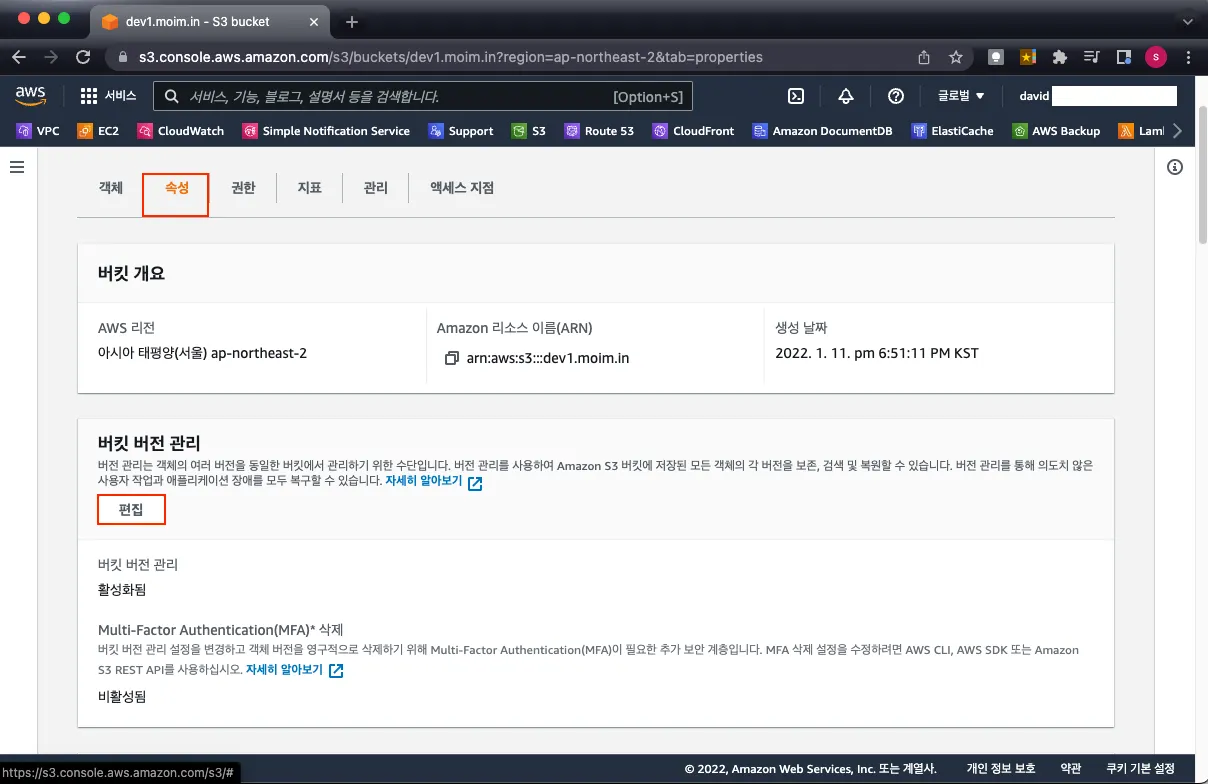Open 자세히 알아보기 link in MFA section

click(x=295, y=669)
